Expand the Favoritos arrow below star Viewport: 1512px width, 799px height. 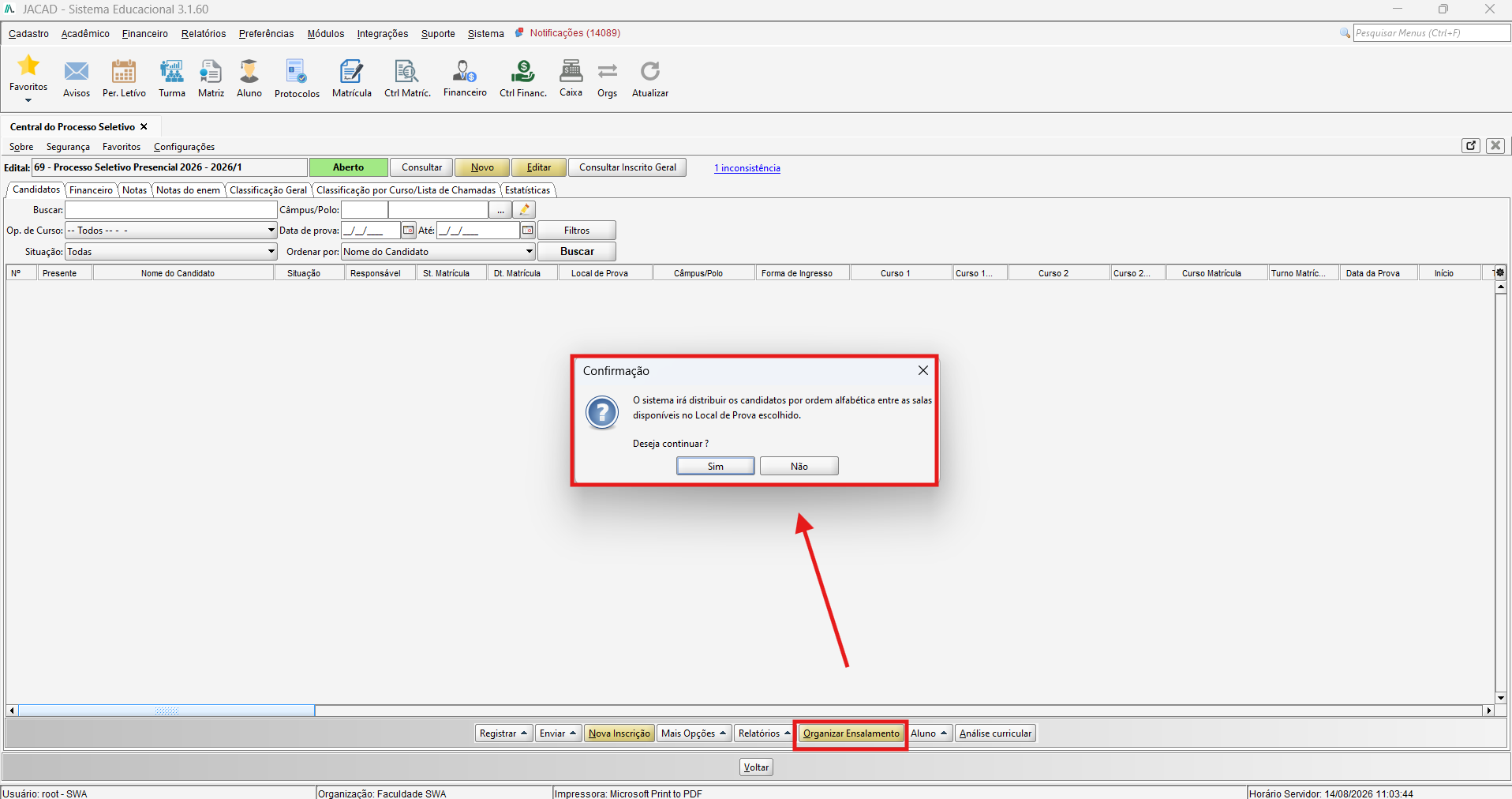tap(28, 100)
